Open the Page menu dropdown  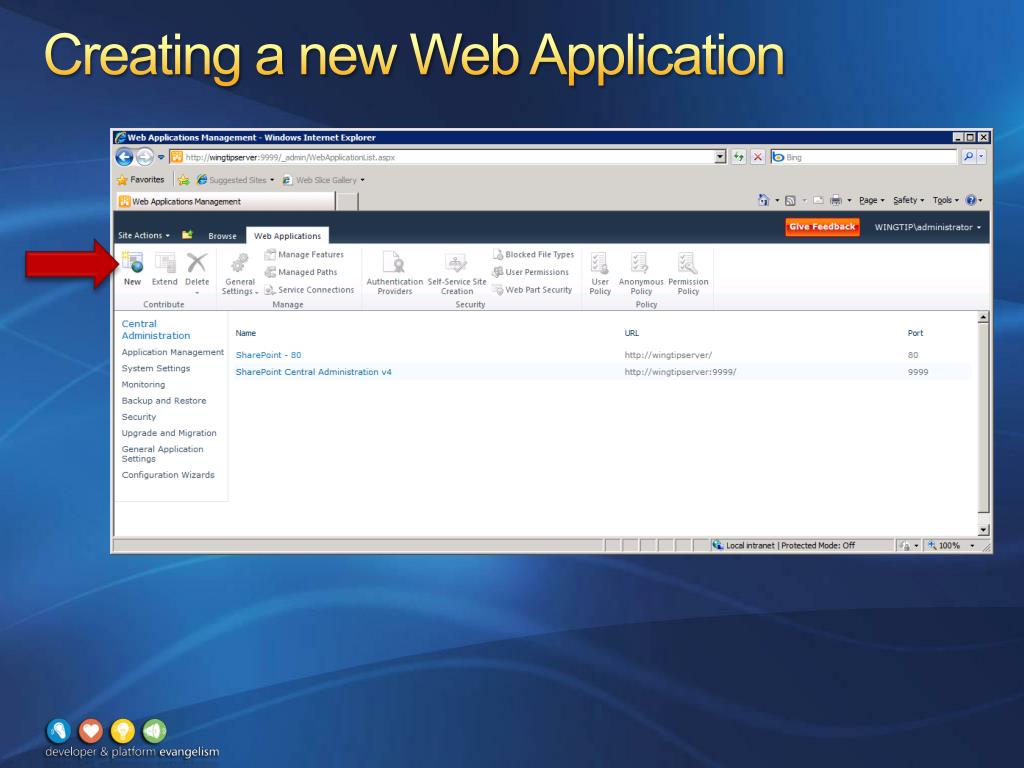[x=872, y=200]
